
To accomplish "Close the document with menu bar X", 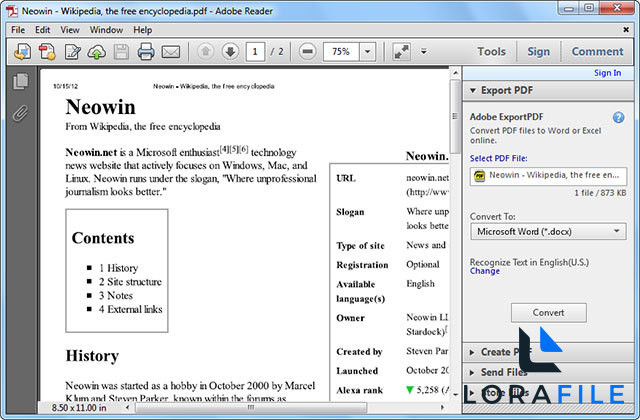I will pos(626,29).
